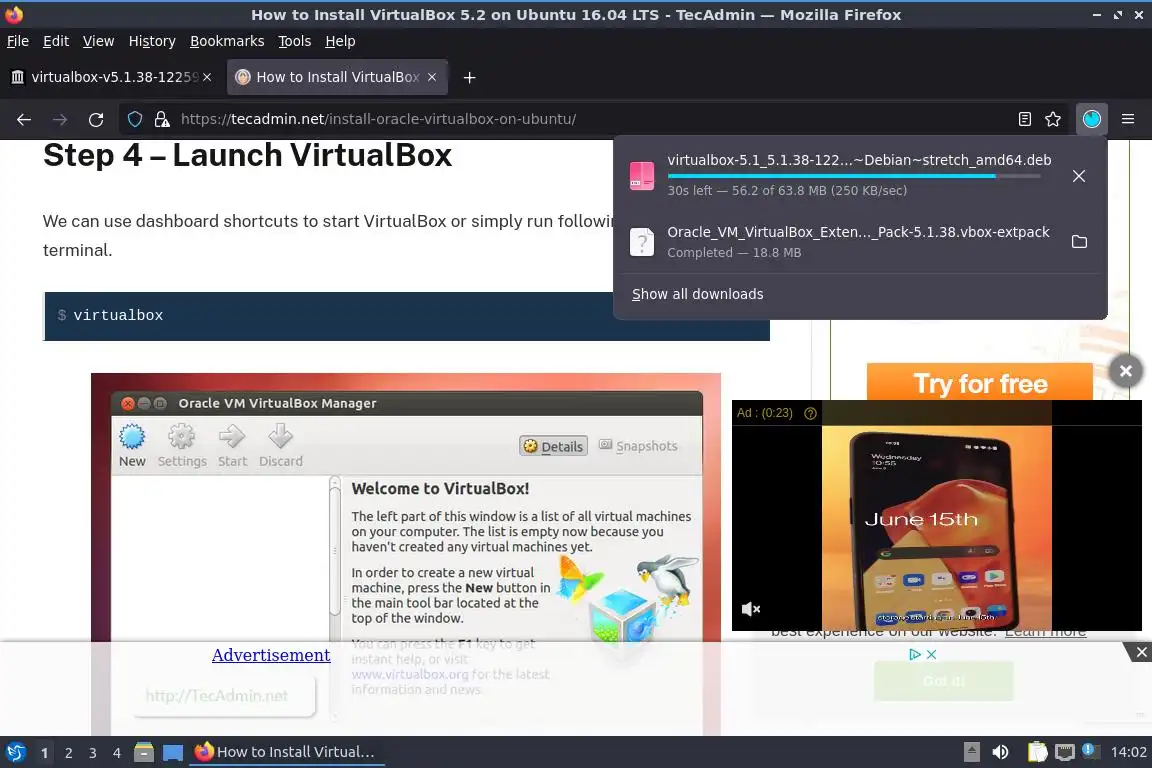Open the update notifier tray icon
The image size is (1152, 768).
click(1090, 750)
